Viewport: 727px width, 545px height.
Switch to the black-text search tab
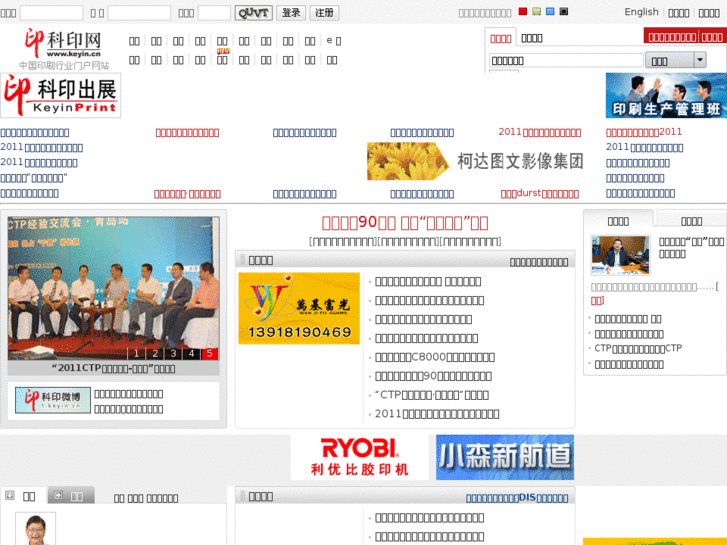click(532, 38)
